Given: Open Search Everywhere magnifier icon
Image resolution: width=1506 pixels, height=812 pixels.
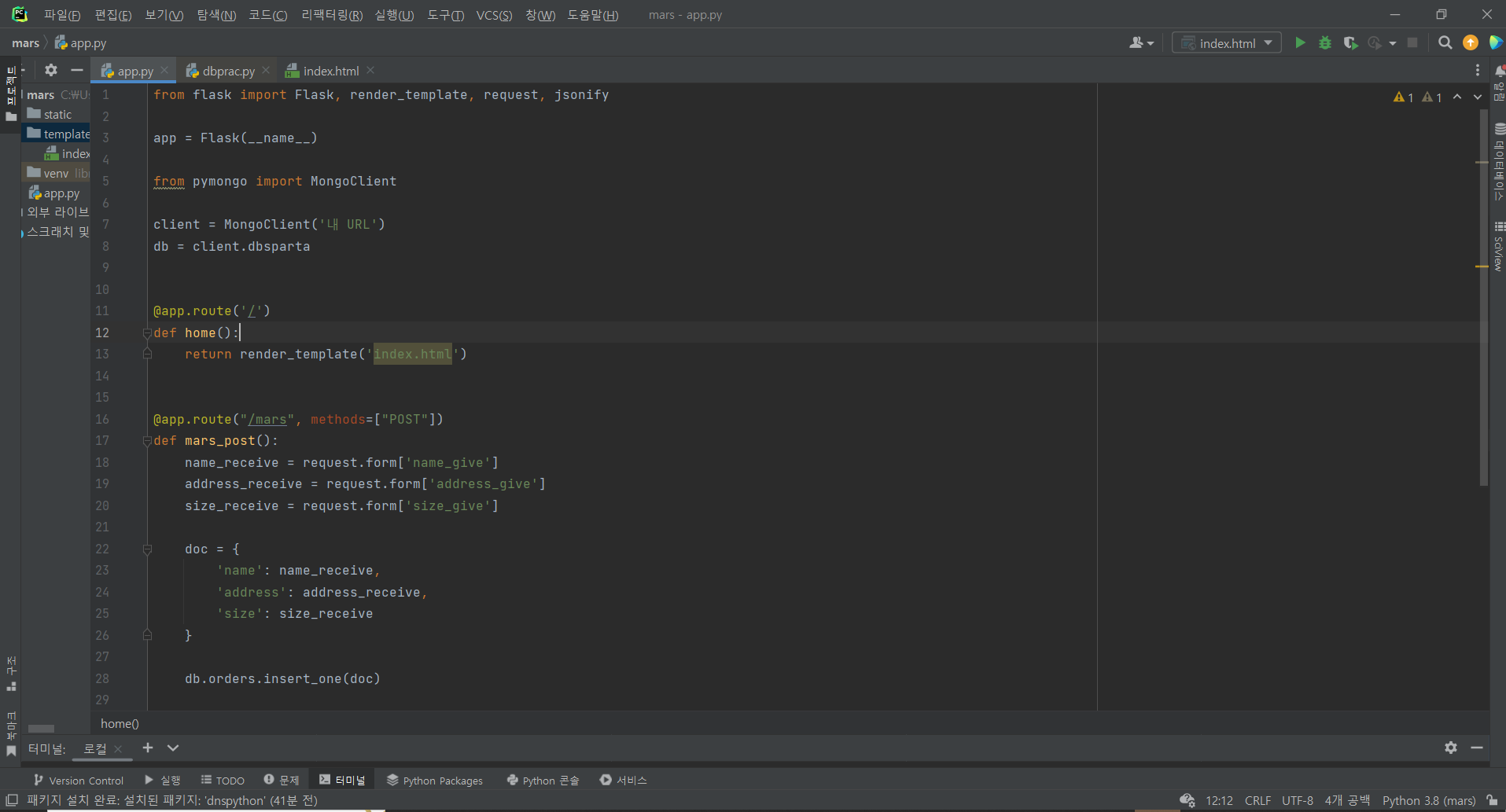Looking at the screenshot, I should point(1445,43).
